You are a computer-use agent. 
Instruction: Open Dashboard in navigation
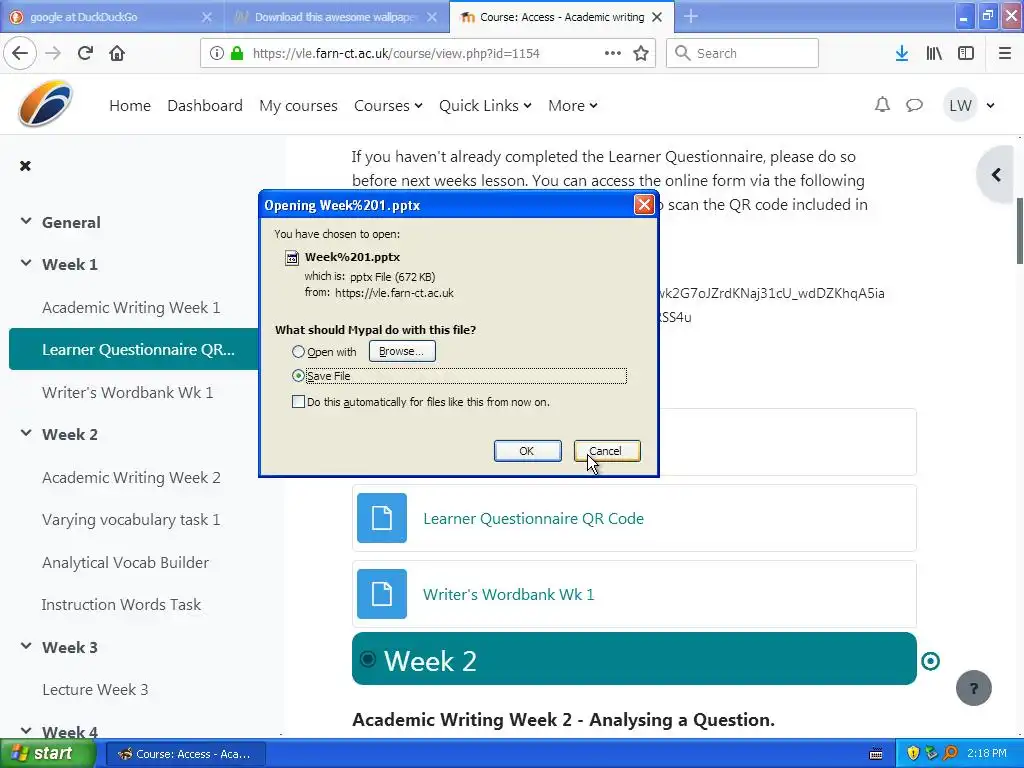(x=205, y=105)
